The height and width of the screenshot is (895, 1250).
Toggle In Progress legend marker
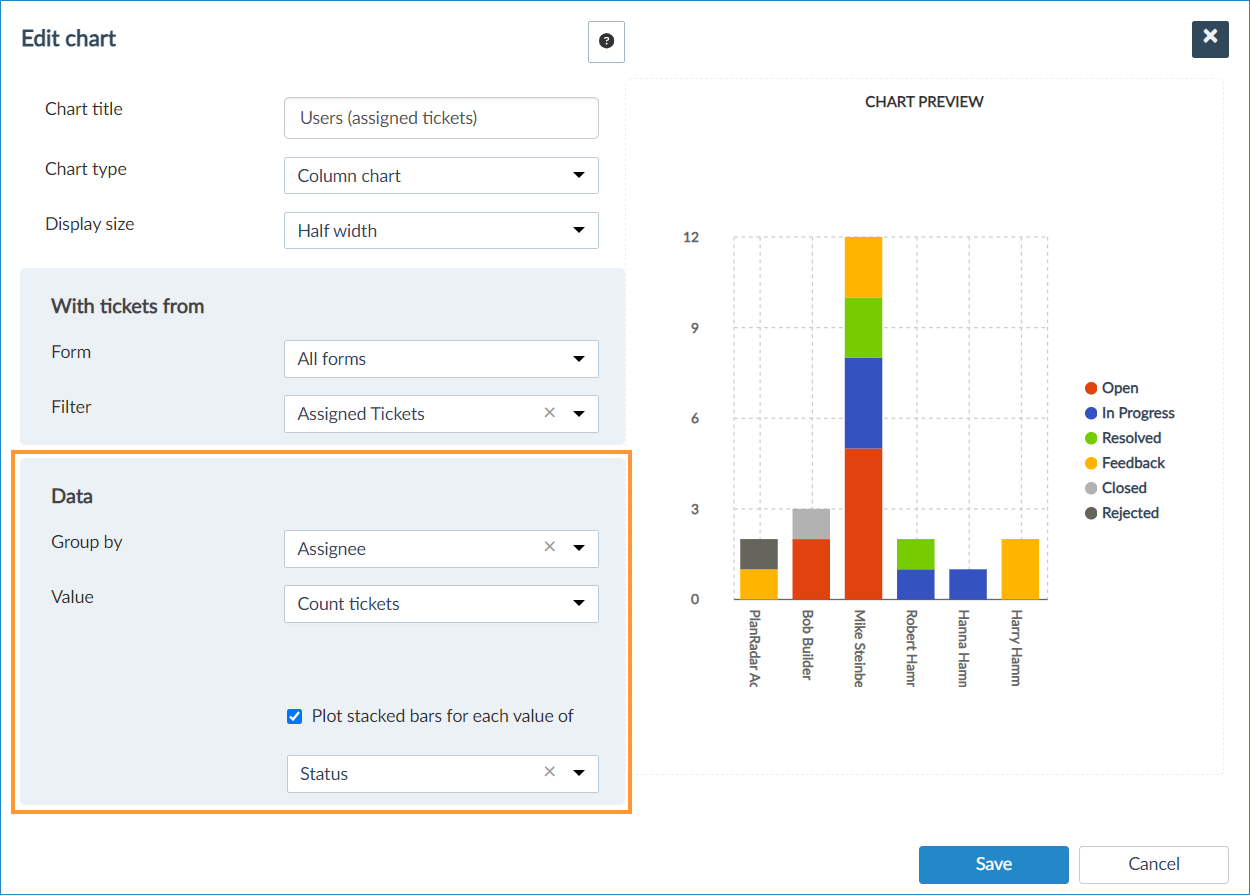point(1092,413)
